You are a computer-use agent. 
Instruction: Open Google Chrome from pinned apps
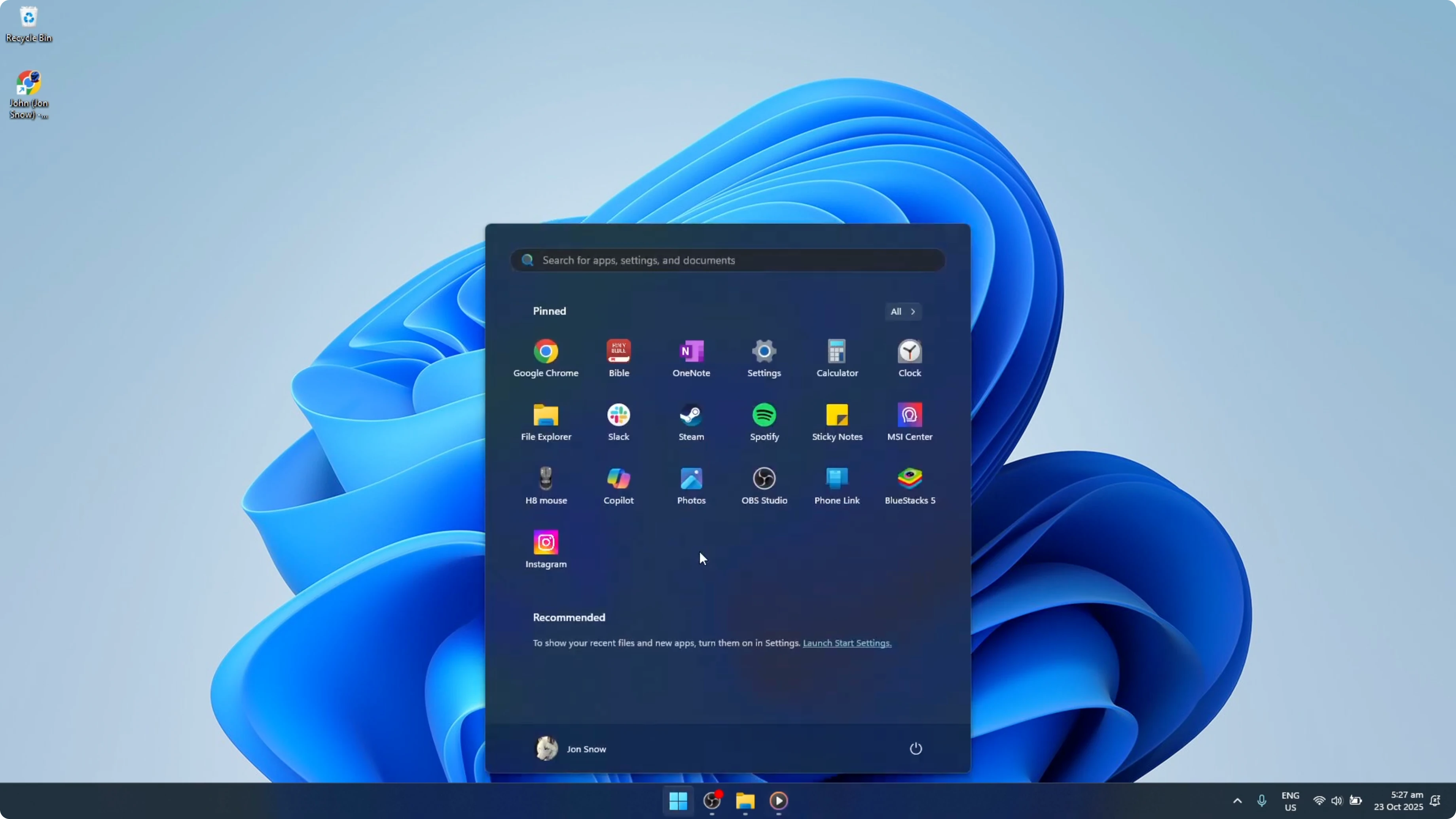pos(546,358)
